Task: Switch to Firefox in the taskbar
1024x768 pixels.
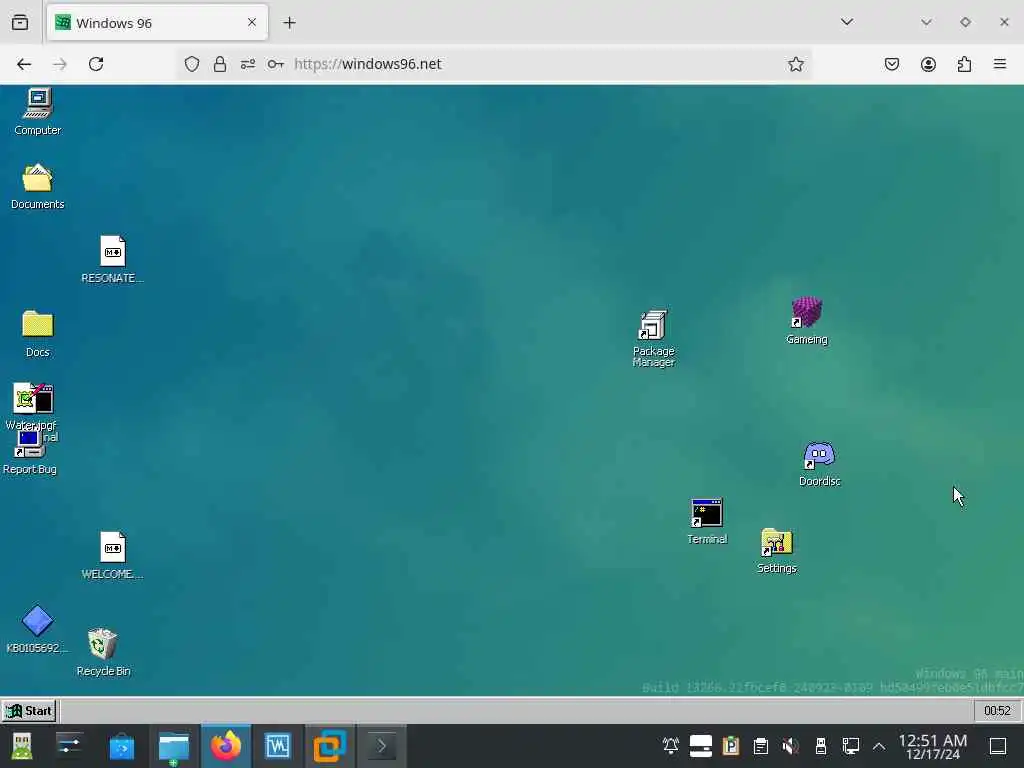Action: pyautogui.click(x=226, y=746)
